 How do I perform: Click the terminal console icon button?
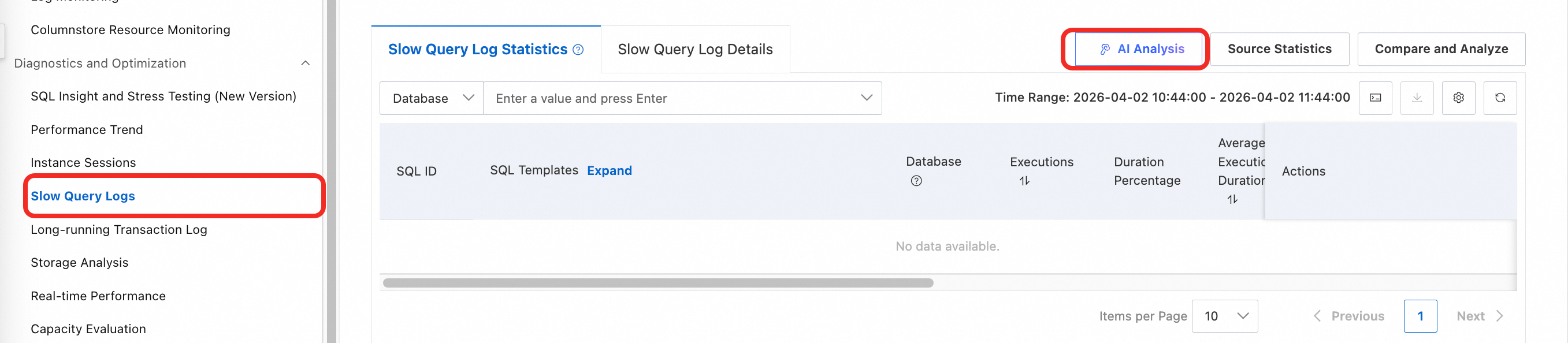tap(1375, 98)
